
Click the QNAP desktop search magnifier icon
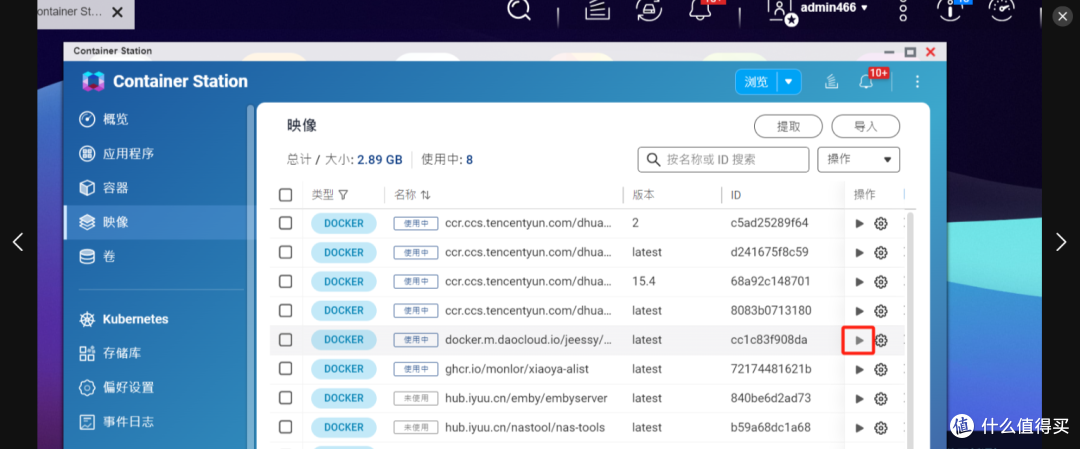(518, 8)
